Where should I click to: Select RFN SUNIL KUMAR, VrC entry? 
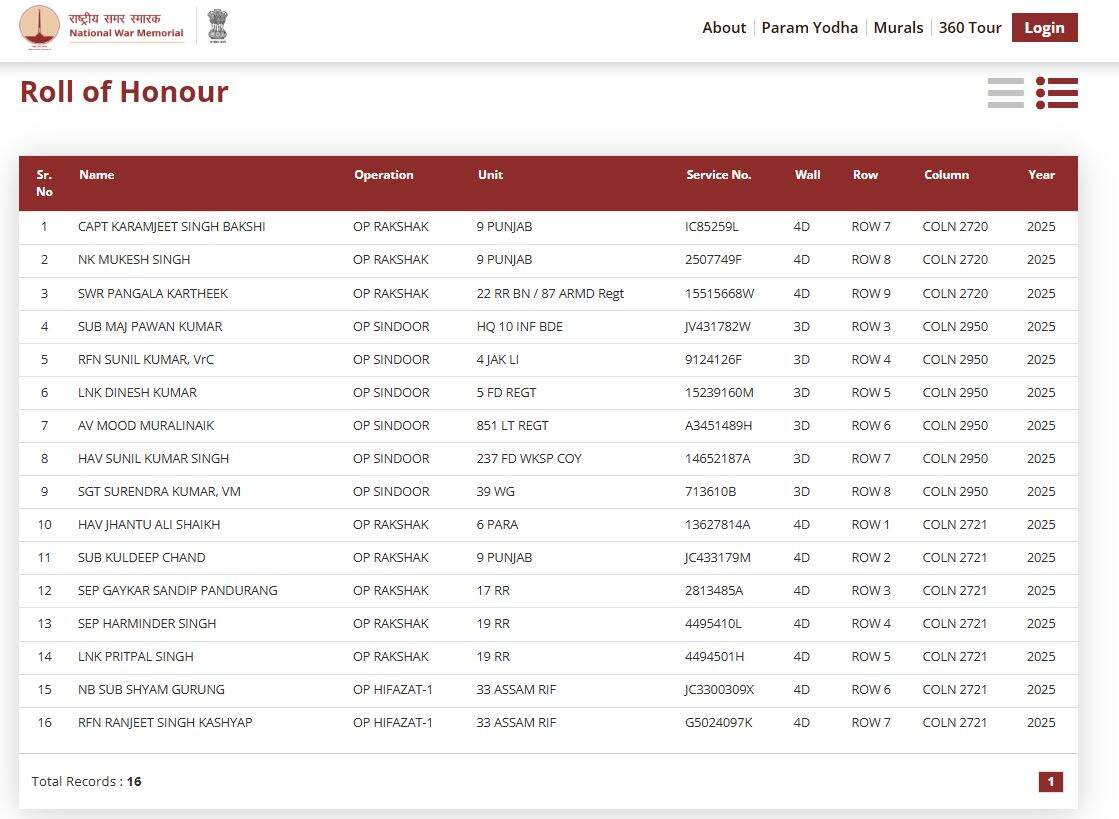pyautogui.click(x=146, y=360)
